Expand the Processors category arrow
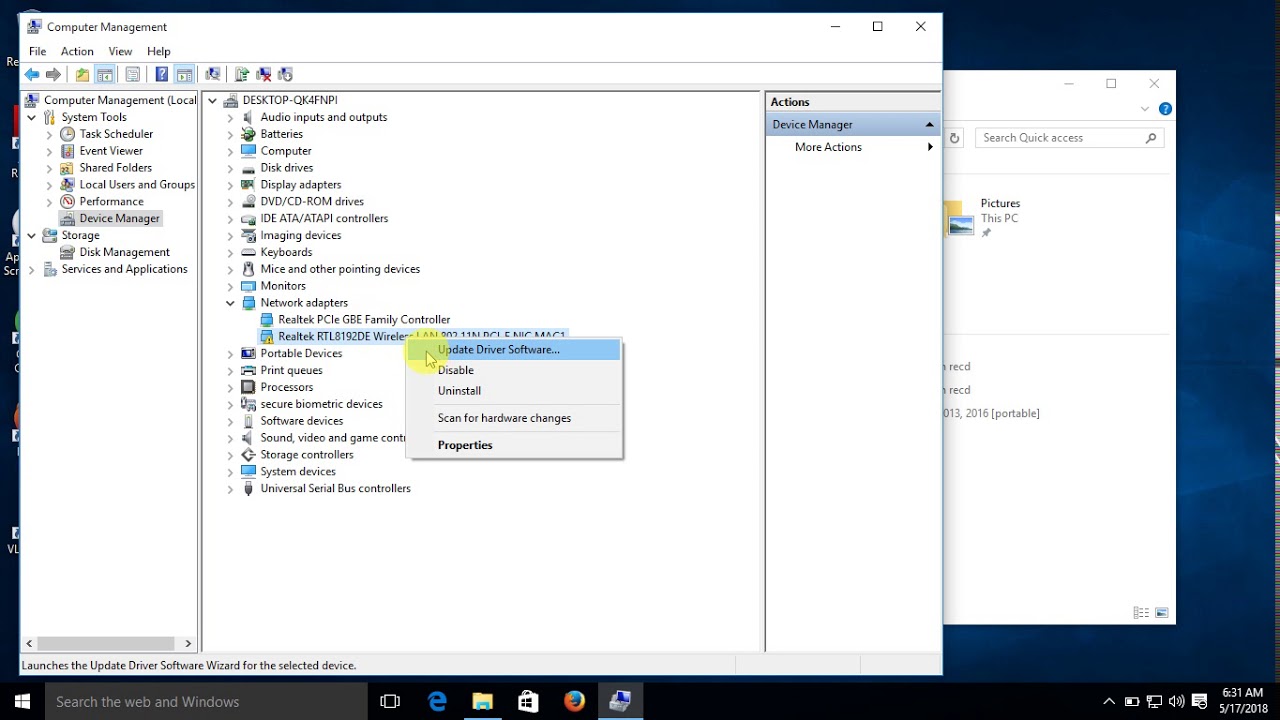The width and height of the screenshot is (1280, 720). (230, 387)
